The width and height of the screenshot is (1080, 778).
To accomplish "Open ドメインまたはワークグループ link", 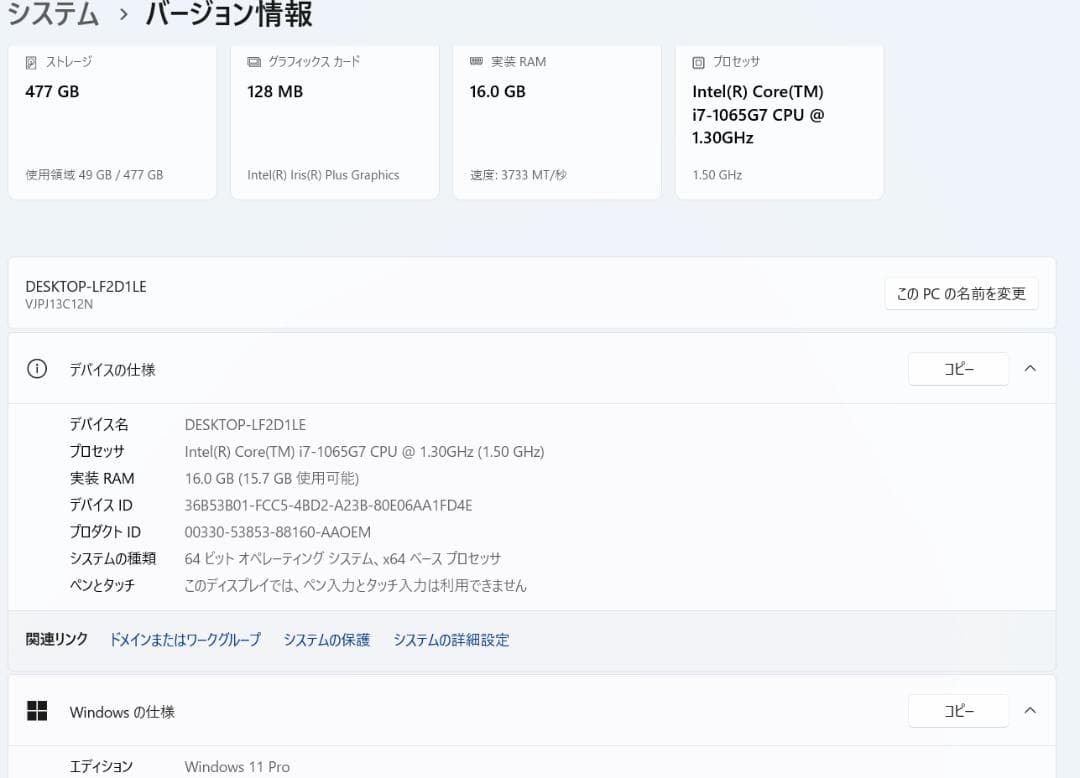I will 185,640.
